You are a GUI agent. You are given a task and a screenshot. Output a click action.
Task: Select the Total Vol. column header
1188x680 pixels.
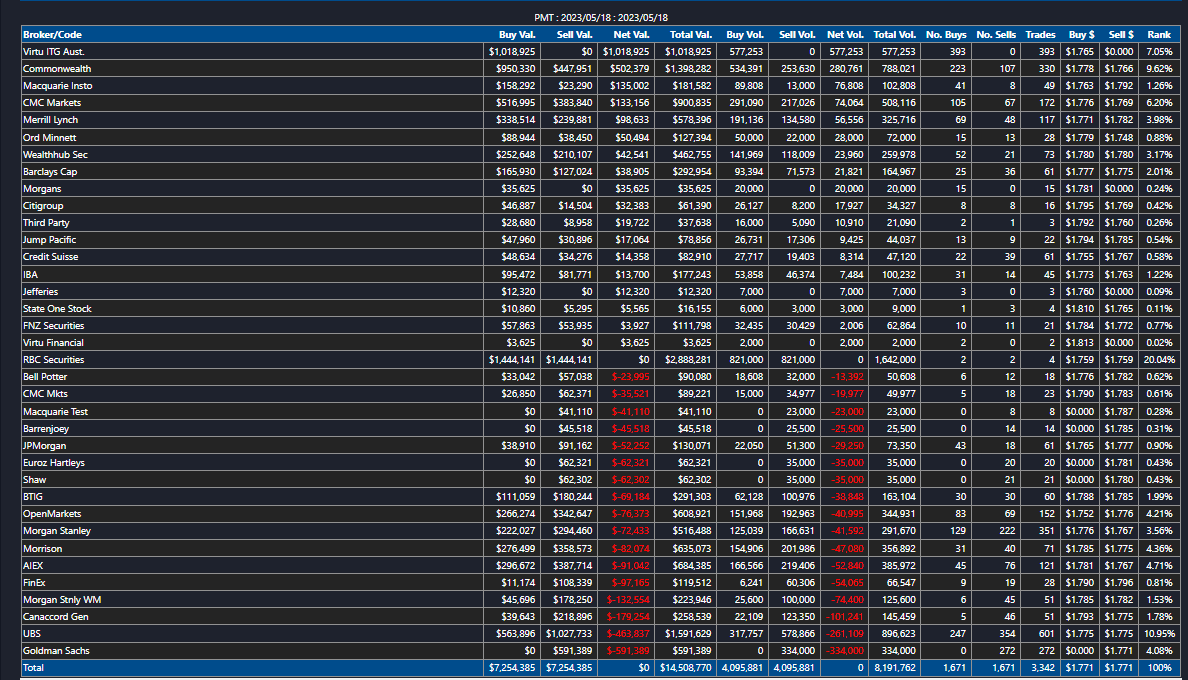coord(894,35)
